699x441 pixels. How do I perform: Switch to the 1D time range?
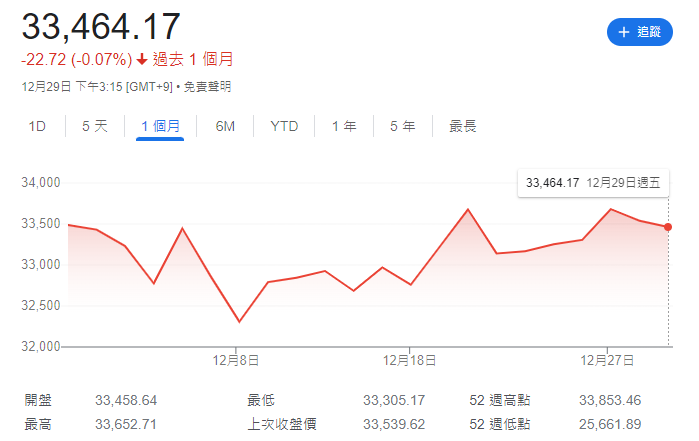[37, 126]
